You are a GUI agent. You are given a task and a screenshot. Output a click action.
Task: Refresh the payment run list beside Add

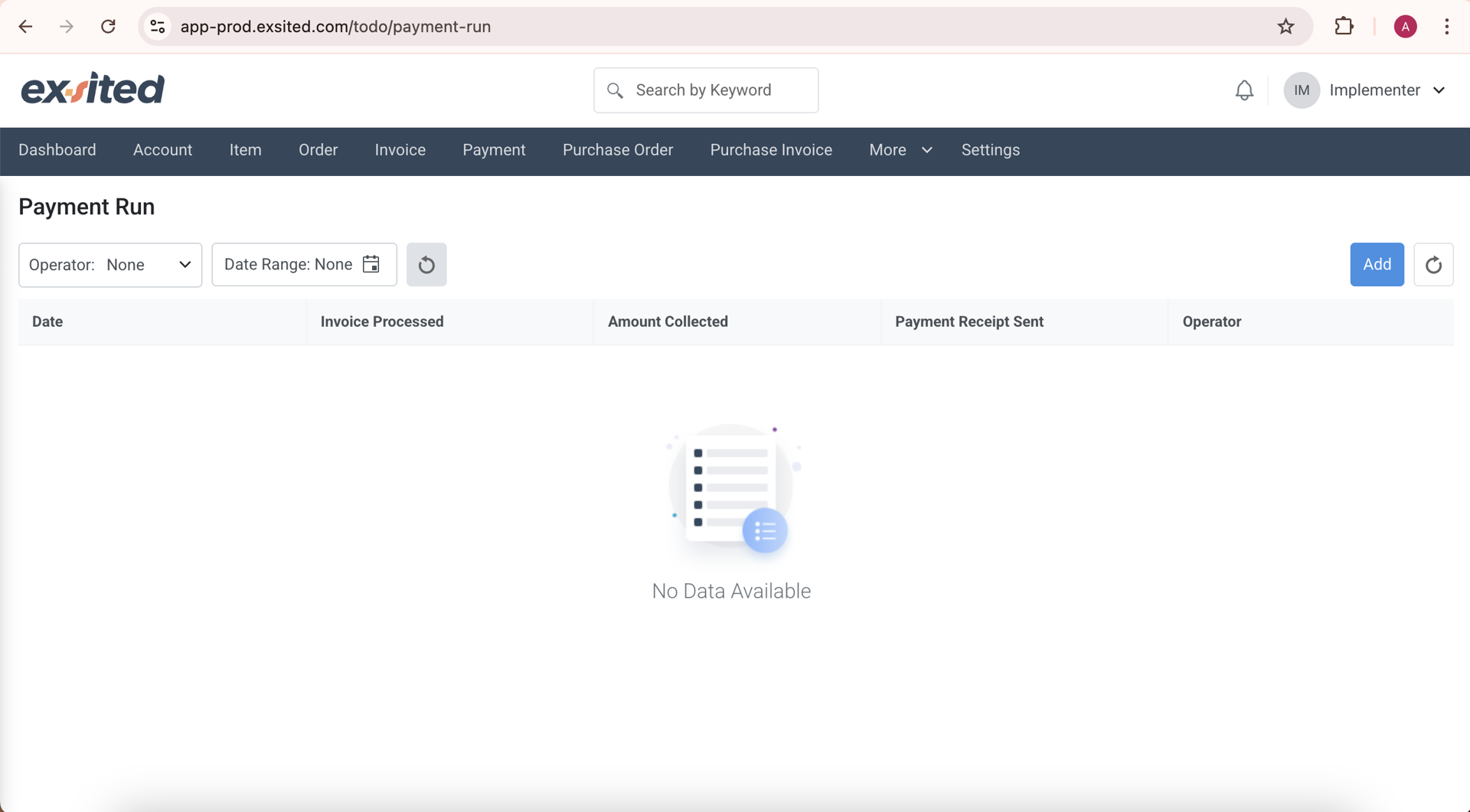click(1433, 265)
